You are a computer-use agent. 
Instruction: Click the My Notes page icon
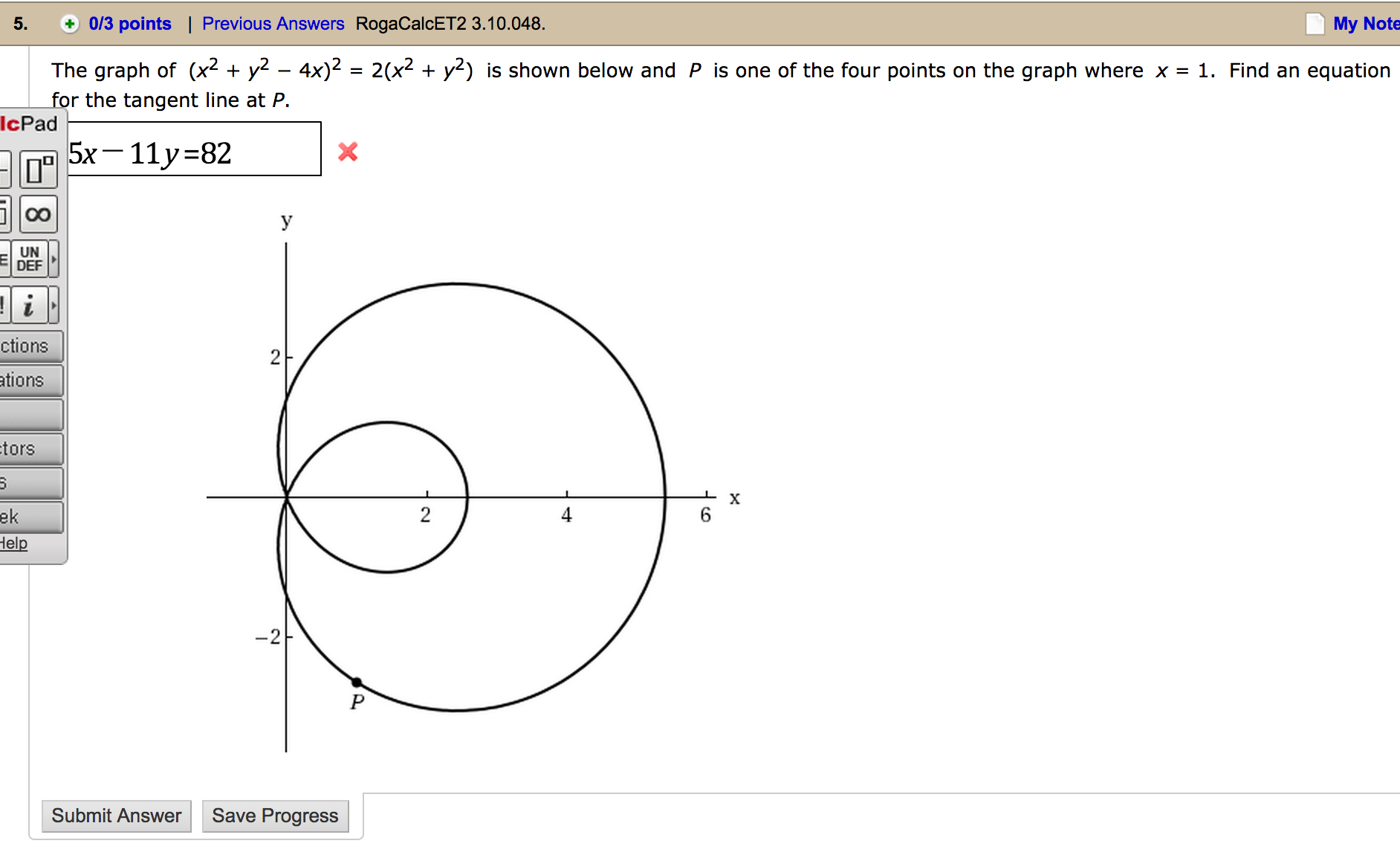[x=1315, y=24]
